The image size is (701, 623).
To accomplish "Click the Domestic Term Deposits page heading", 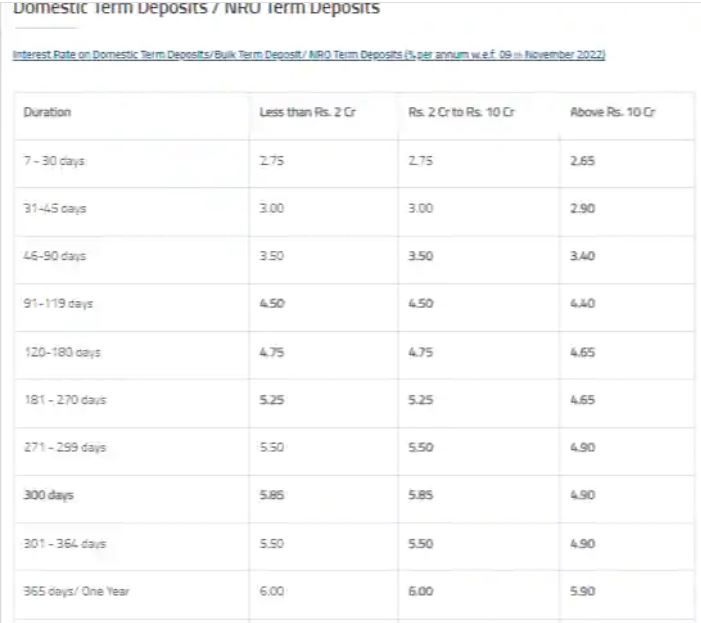I will coord(196,7).
